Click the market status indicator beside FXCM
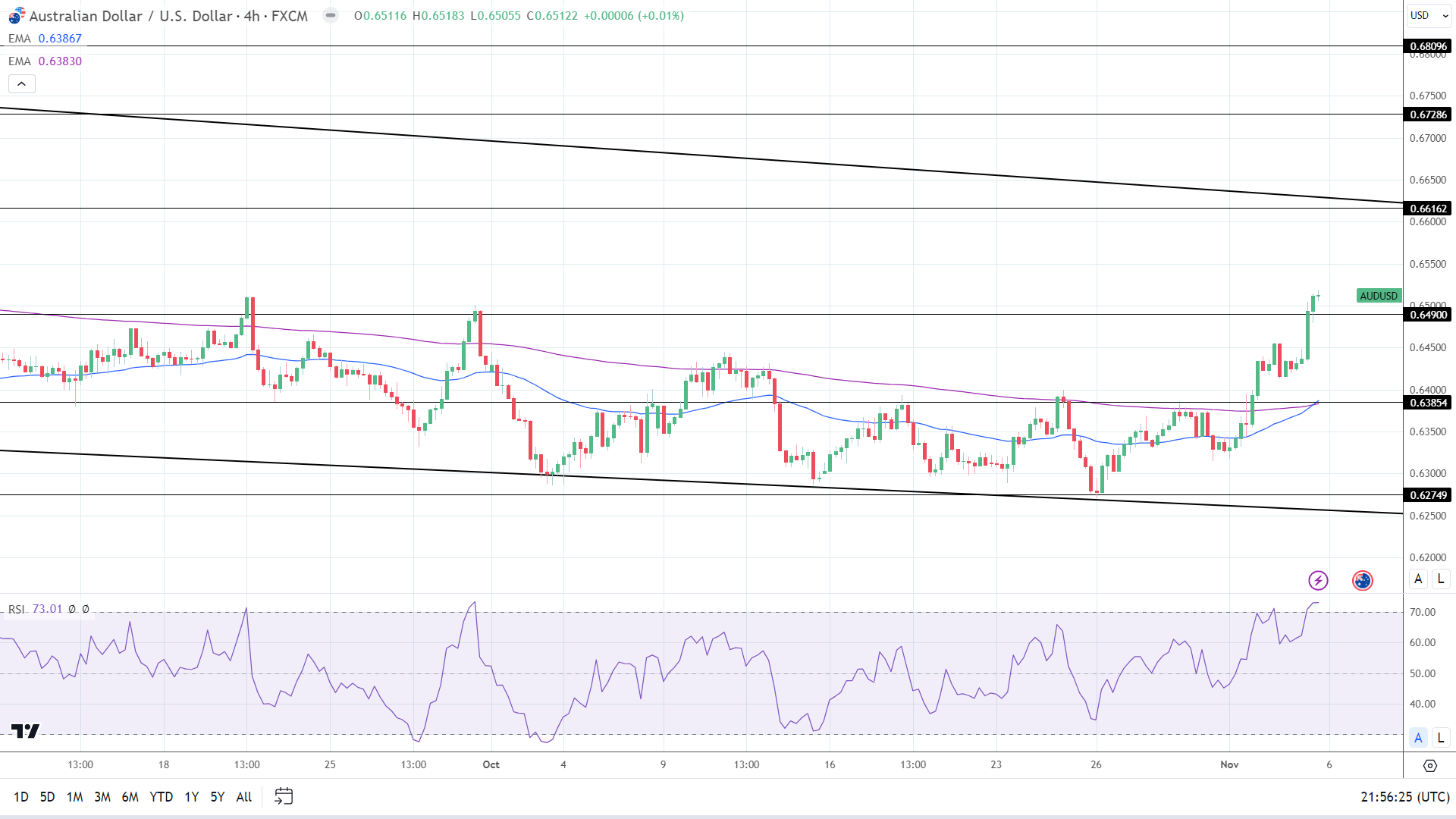Screen dimensions: 1456x819 (x=331, y=15)
